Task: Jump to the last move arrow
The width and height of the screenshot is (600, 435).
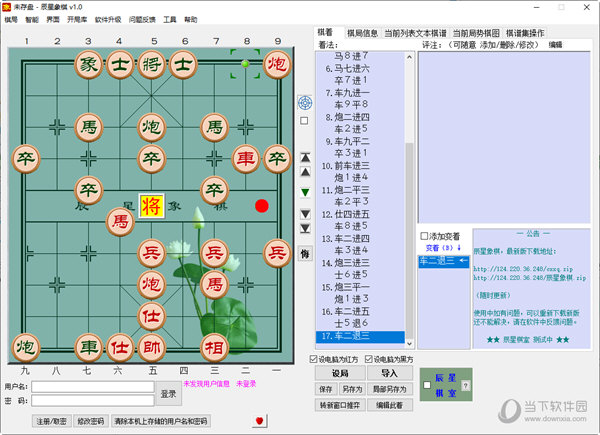Action: pyautogui.click(x=305, y=228)
